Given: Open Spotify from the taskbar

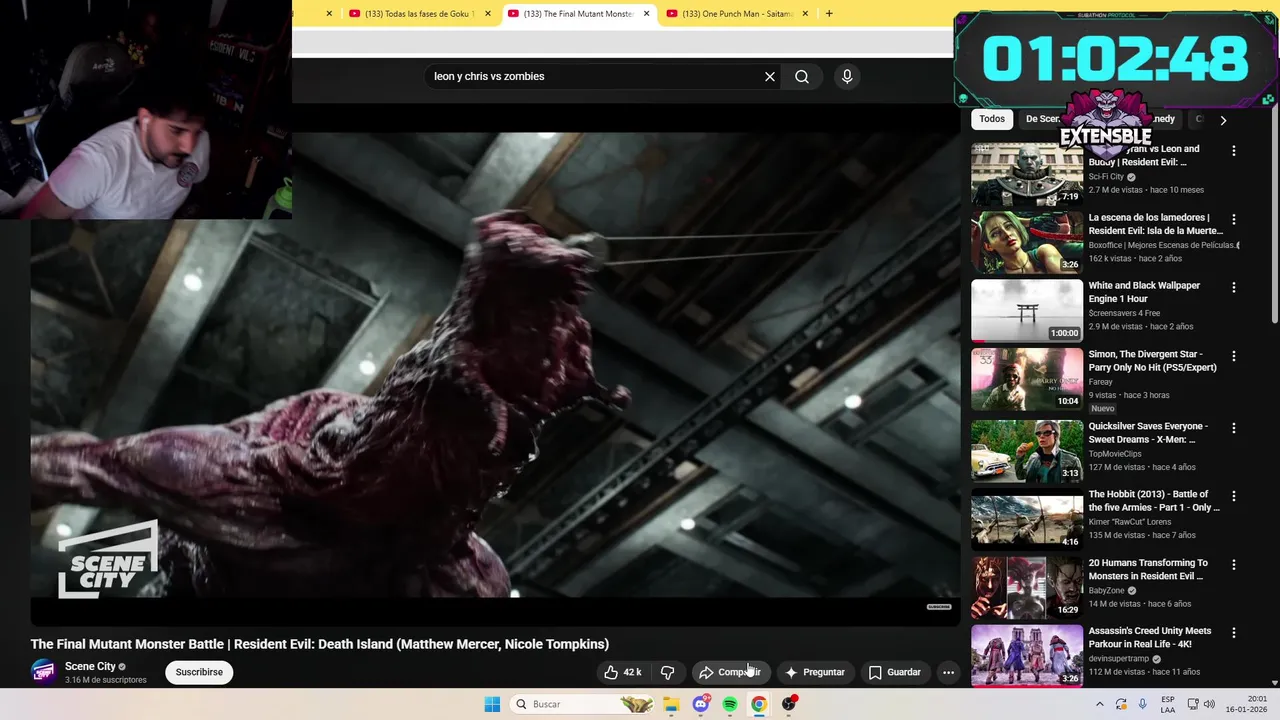Looking at the screenshot, I should click(730, 704).
